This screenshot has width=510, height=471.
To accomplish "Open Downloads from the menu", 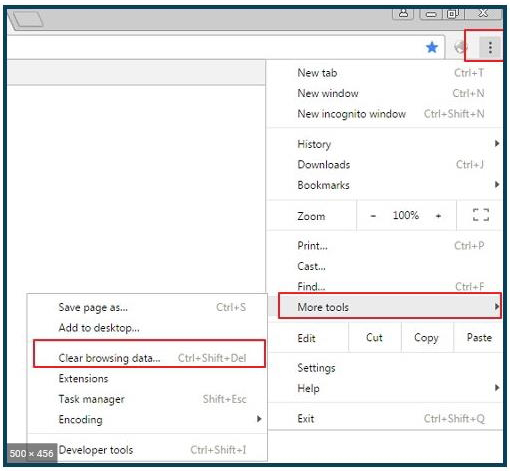I will point(385,165).
